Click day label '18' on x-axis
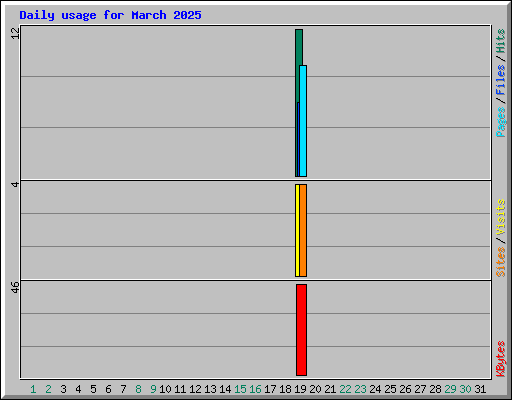 285,389
